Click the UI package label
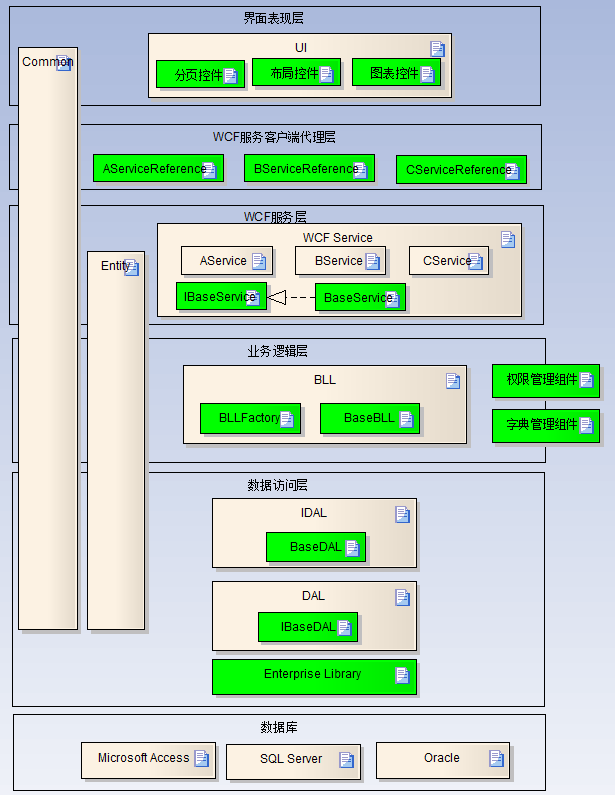 click(301, 48)
